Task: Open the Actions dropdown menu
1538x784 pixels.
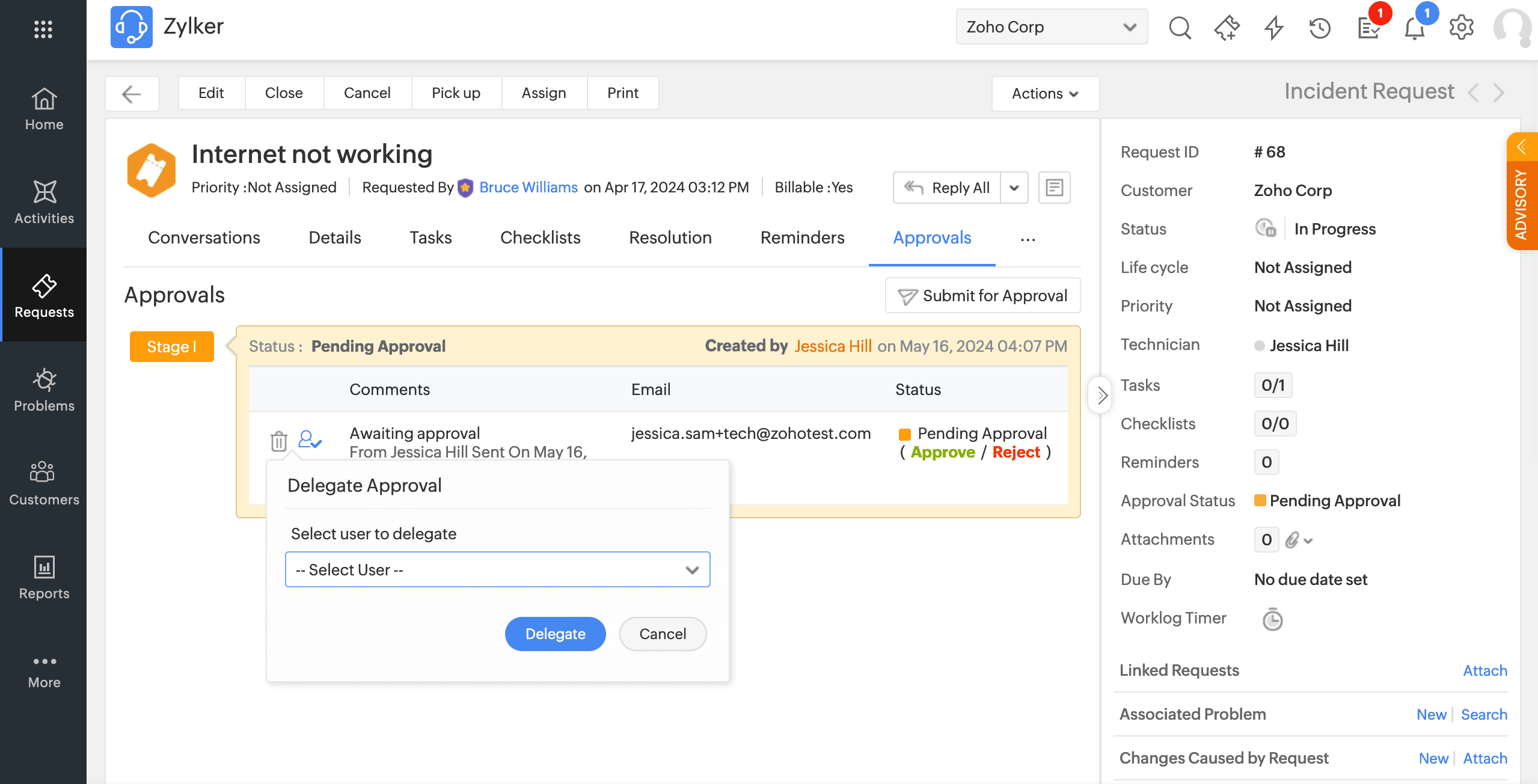Action: pyautogui.click(x=1045, y=93)
